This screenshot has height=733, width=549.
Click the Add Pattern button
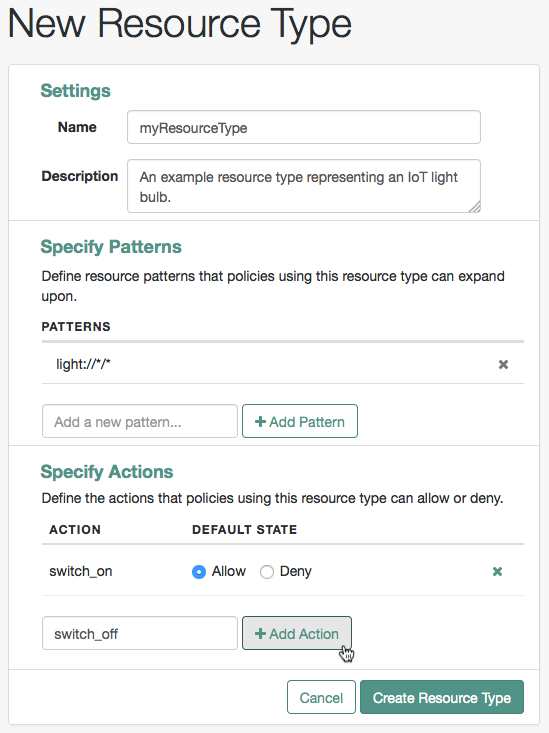point(300,421)
